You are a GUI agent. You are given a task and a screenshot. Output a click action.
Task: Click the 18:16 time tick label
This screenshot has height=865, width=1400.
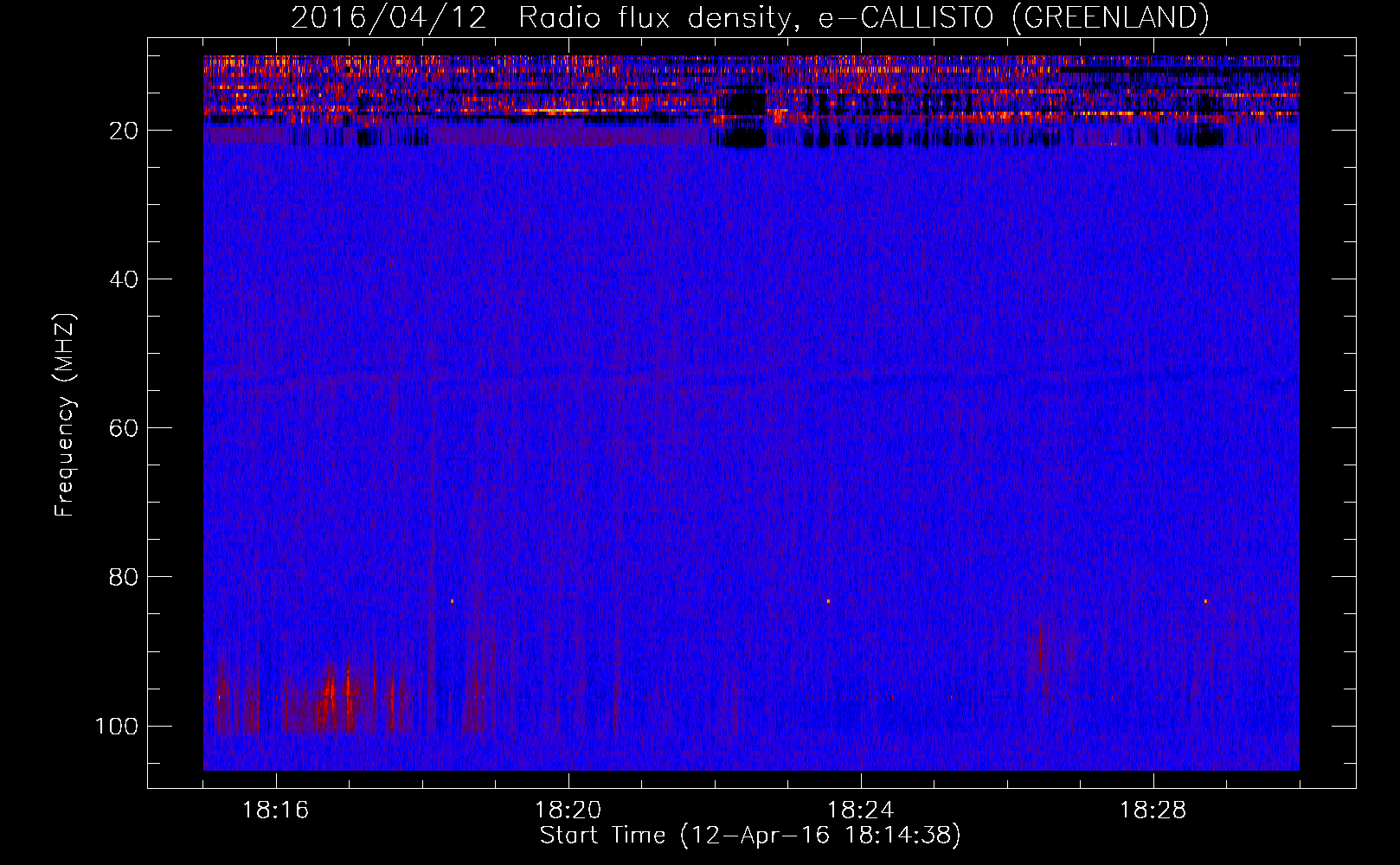click(275, 811)
